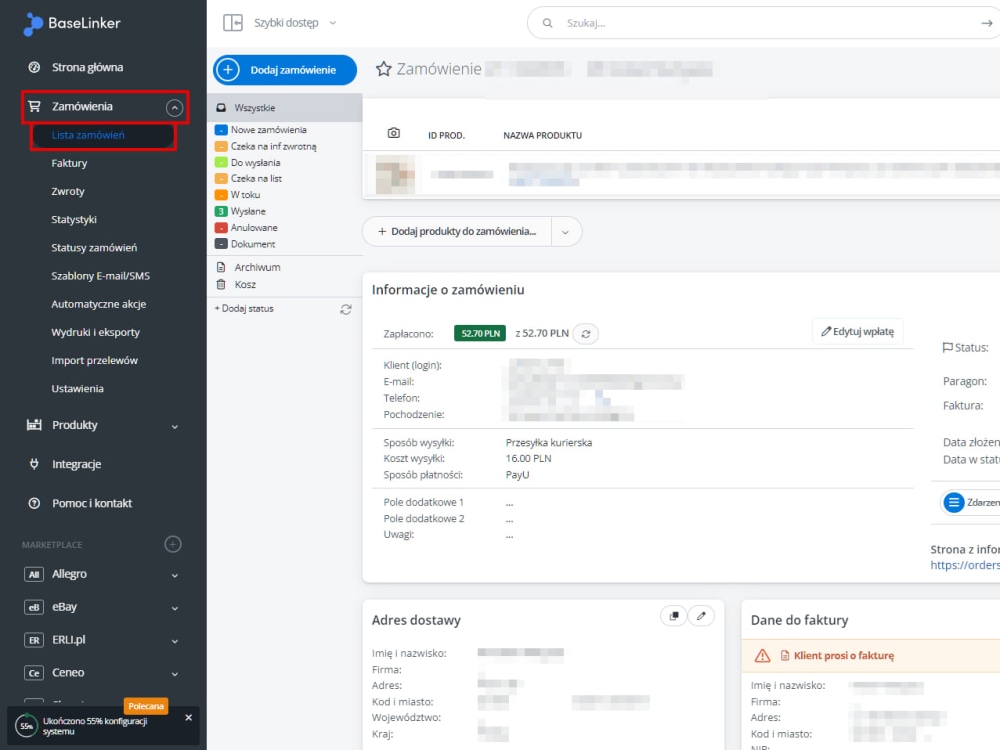Click Klient prosi o fakturę link
The image size is (1000, 750).
(x=843, y=656)
